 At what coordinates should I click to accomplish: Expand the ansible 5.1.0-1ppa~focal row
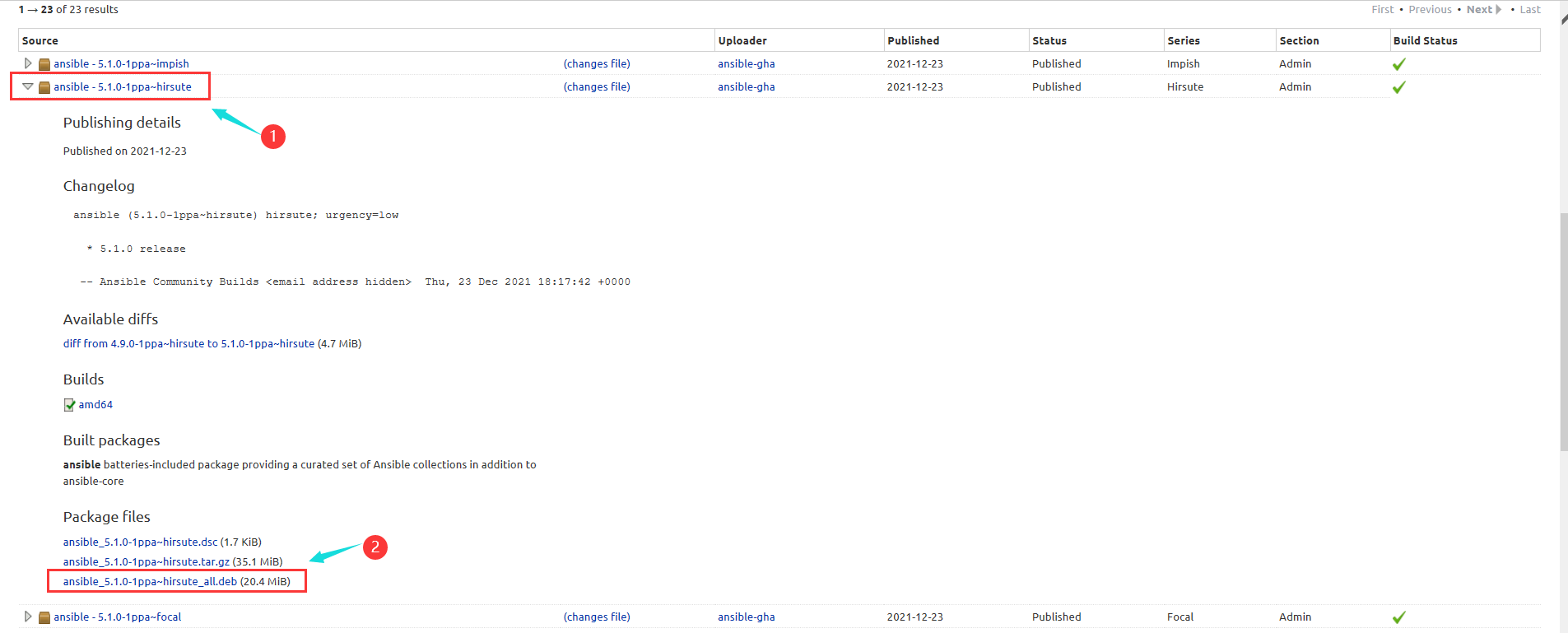pyautogui.click(x=28, y=617)
